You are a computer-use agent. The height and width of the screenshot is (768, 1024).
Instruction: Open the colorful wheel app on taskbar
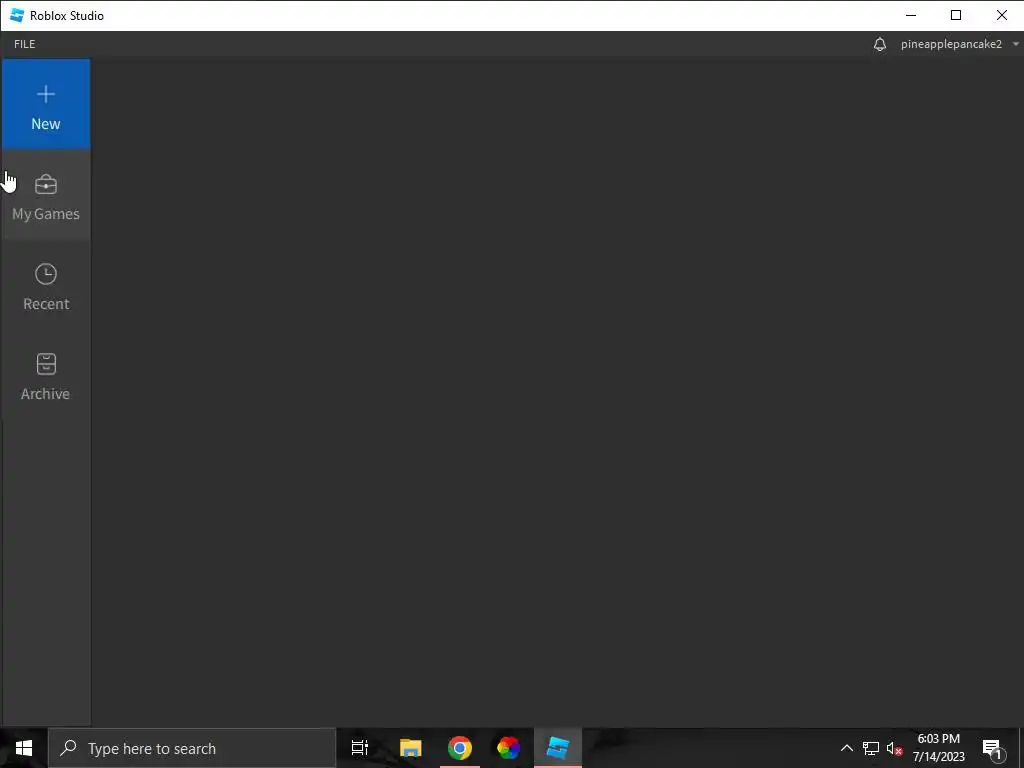tap(508, 748)
